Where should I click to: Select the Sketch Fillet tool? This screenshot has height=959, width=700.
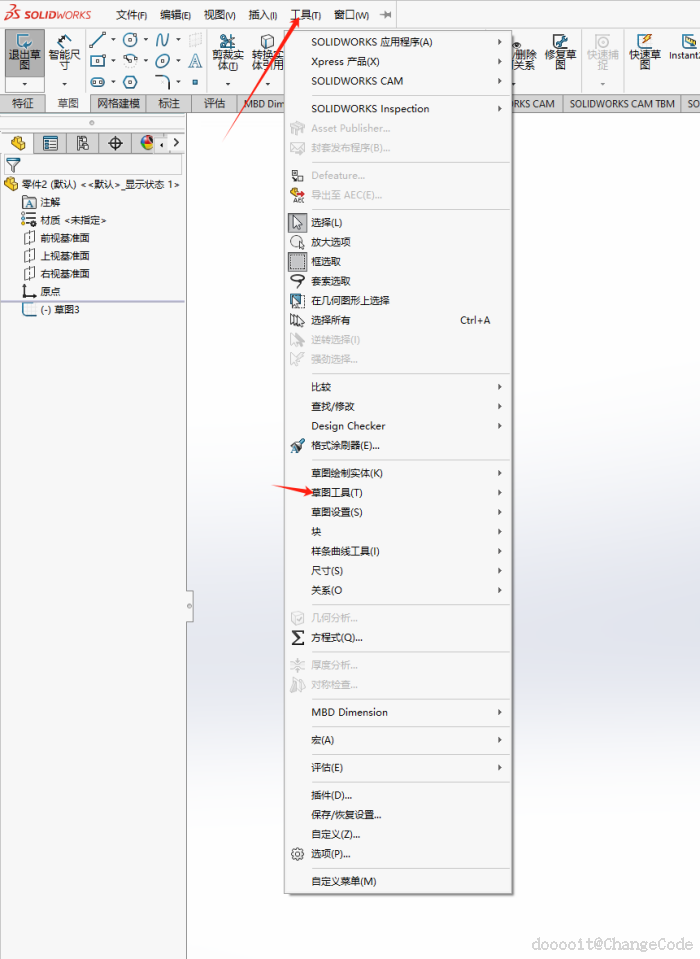click(x=163, y=81)
